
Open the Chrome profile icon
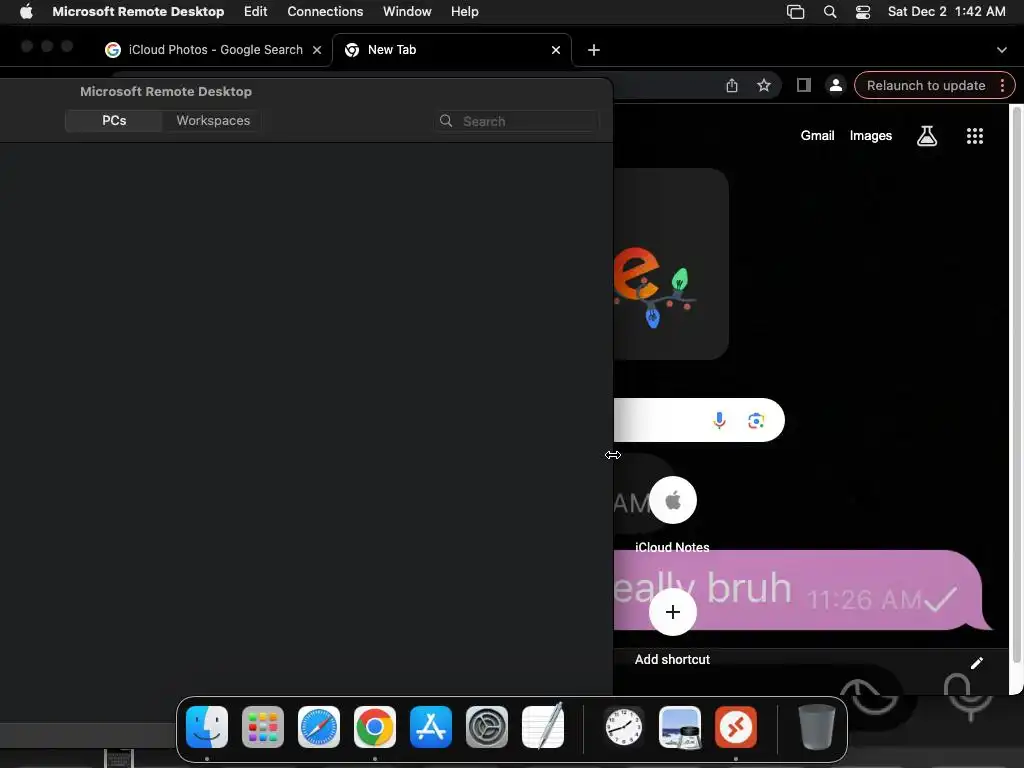(x=835, y=86)
